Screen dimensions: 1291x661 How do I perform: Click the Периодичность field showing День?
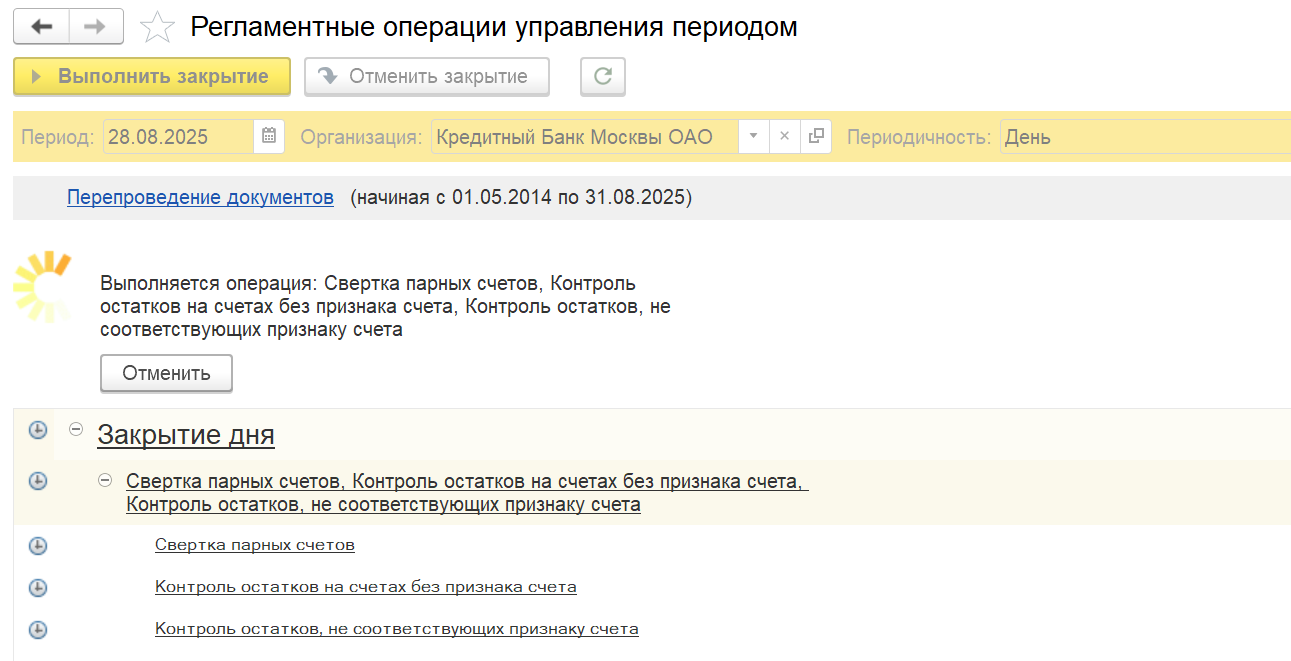pyautogui.click(x=1140, y=137)
